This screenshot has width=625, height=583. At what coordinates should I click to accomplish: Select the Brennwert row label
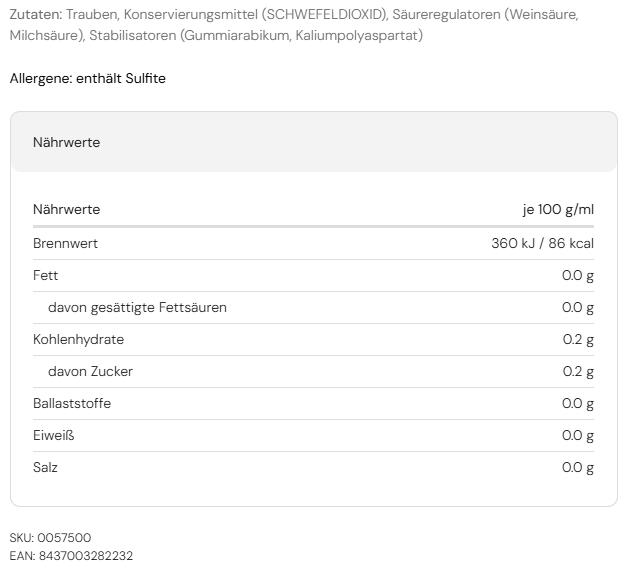65,243
